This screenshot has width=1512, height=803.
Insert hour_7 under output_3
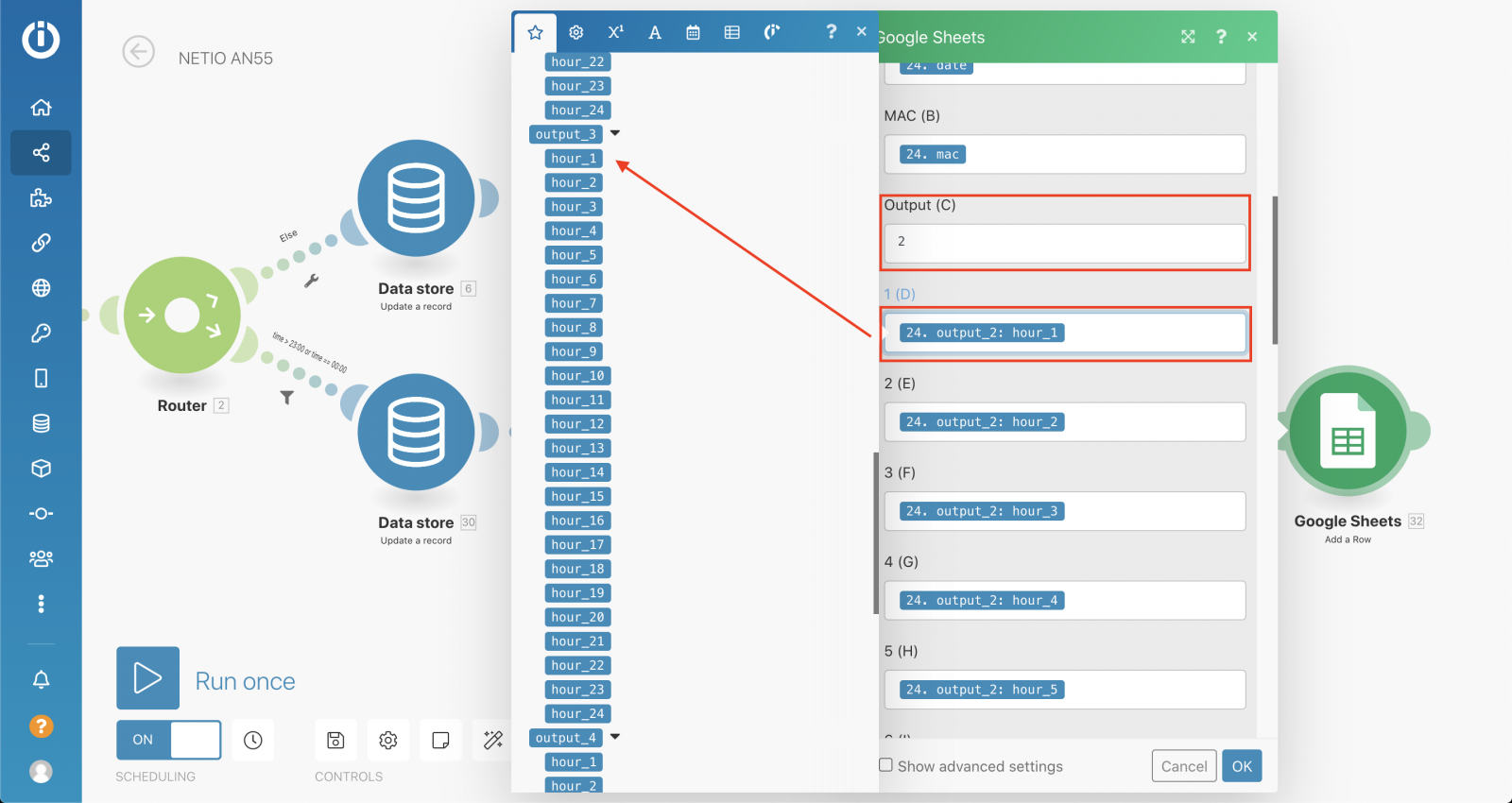pyautogui.click(x=574, y=303)
